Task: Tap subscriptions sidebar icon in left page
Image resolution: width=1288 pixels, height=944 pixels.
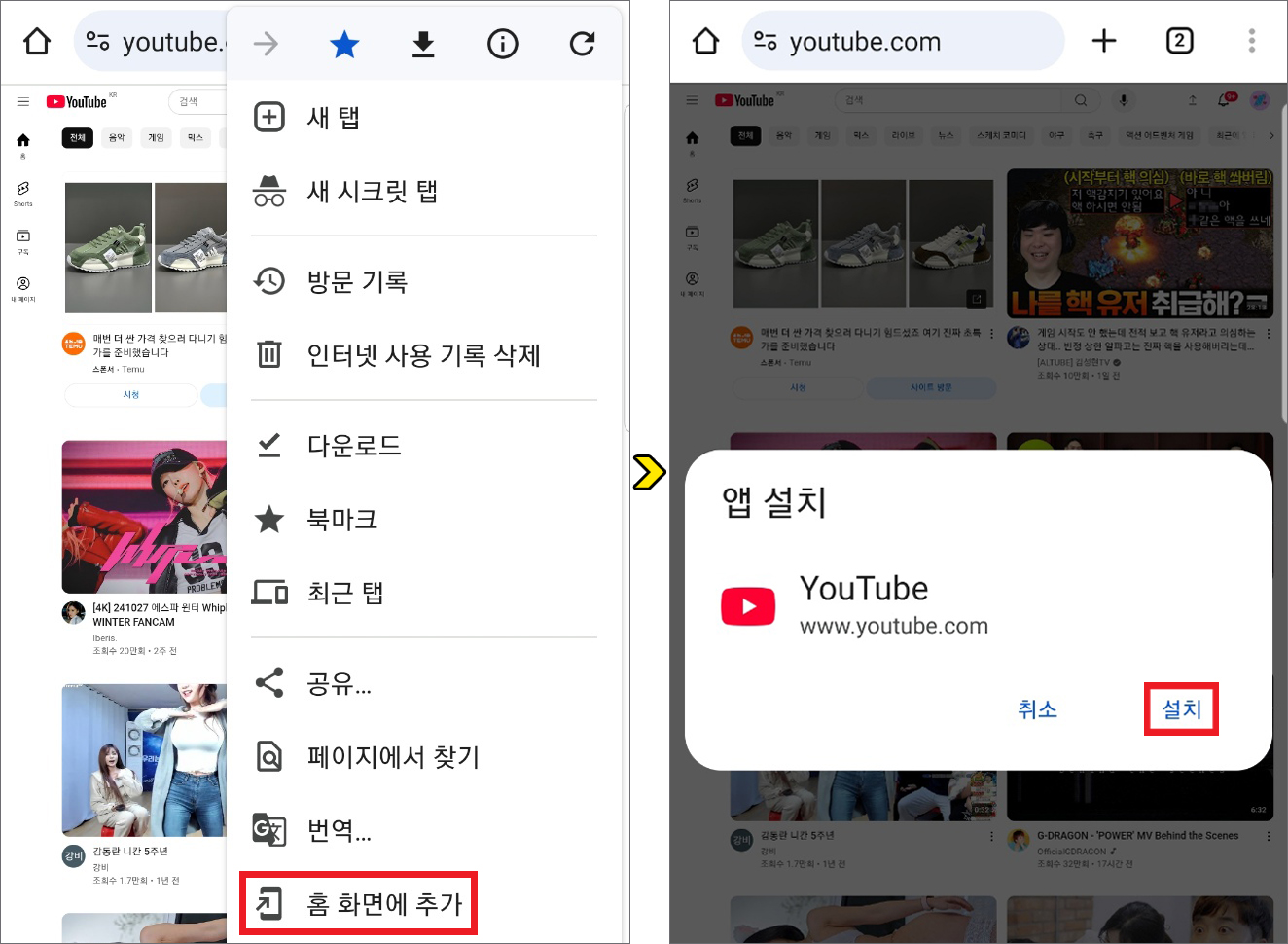Action: pos(23,241)
